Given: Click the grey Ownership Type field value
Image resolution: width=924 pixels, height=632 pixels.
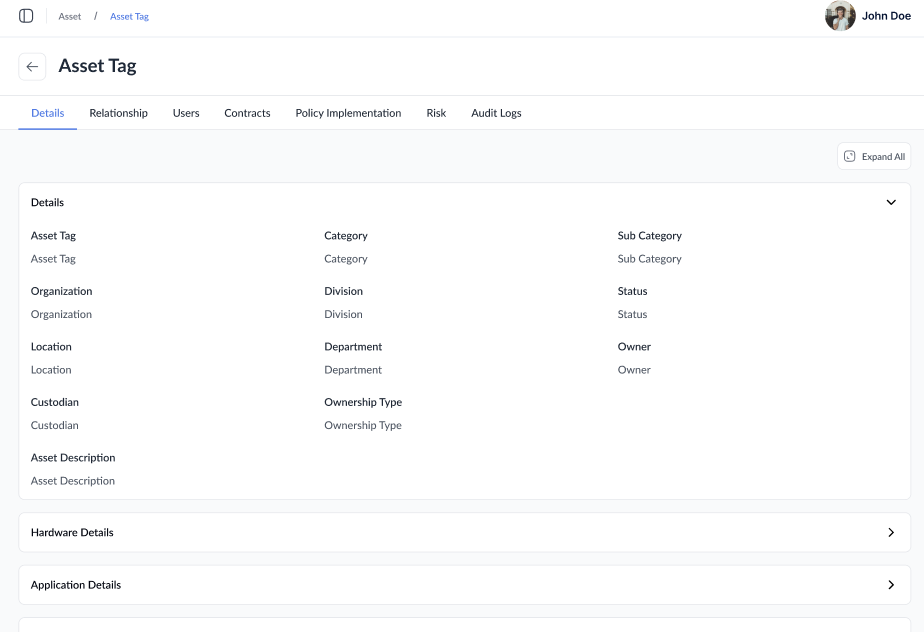Looking at the screenshot, I should 363,425.
